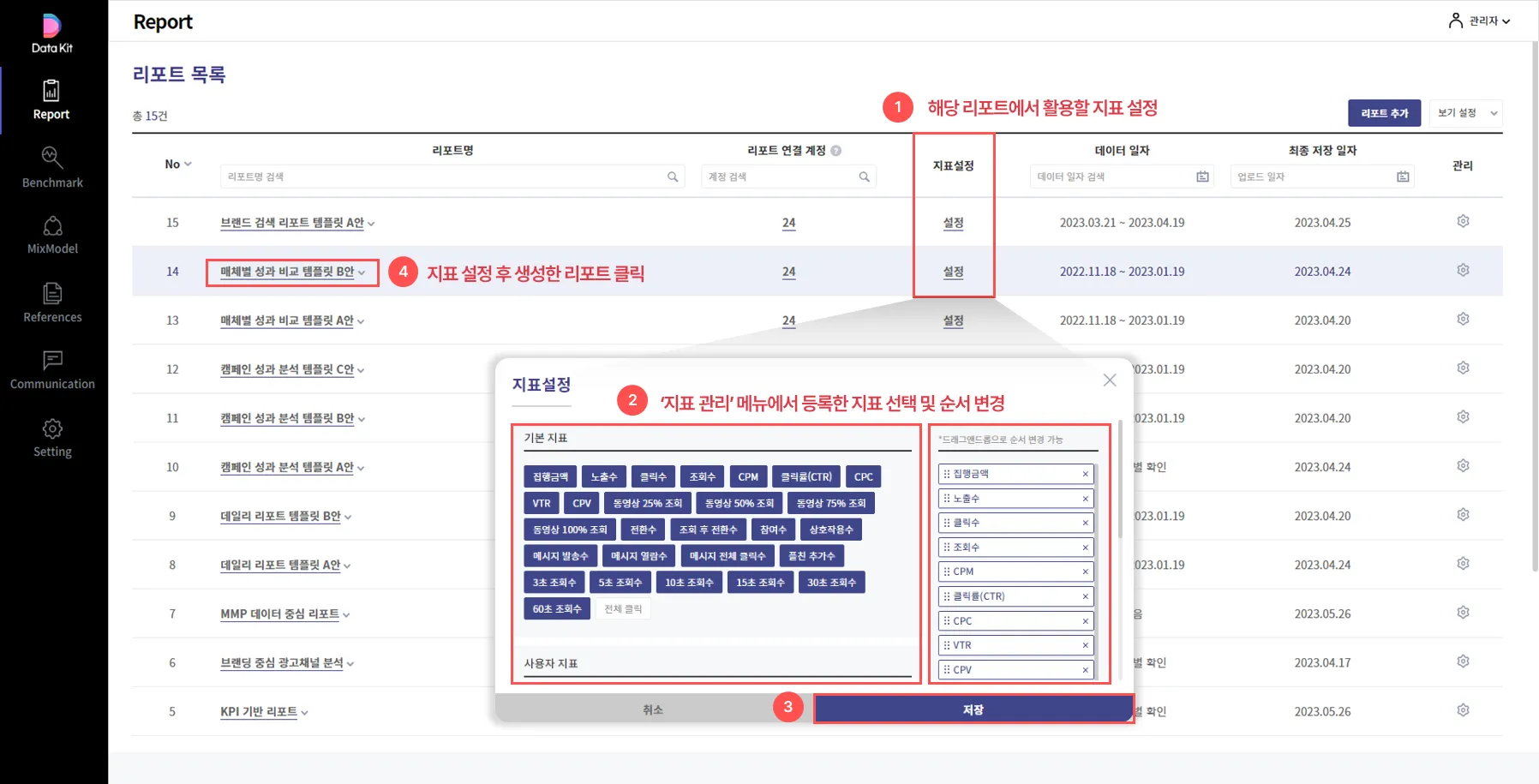Click 저장 in the 지표설정 dialog
1539x784 pixels.
pos(973,709)
